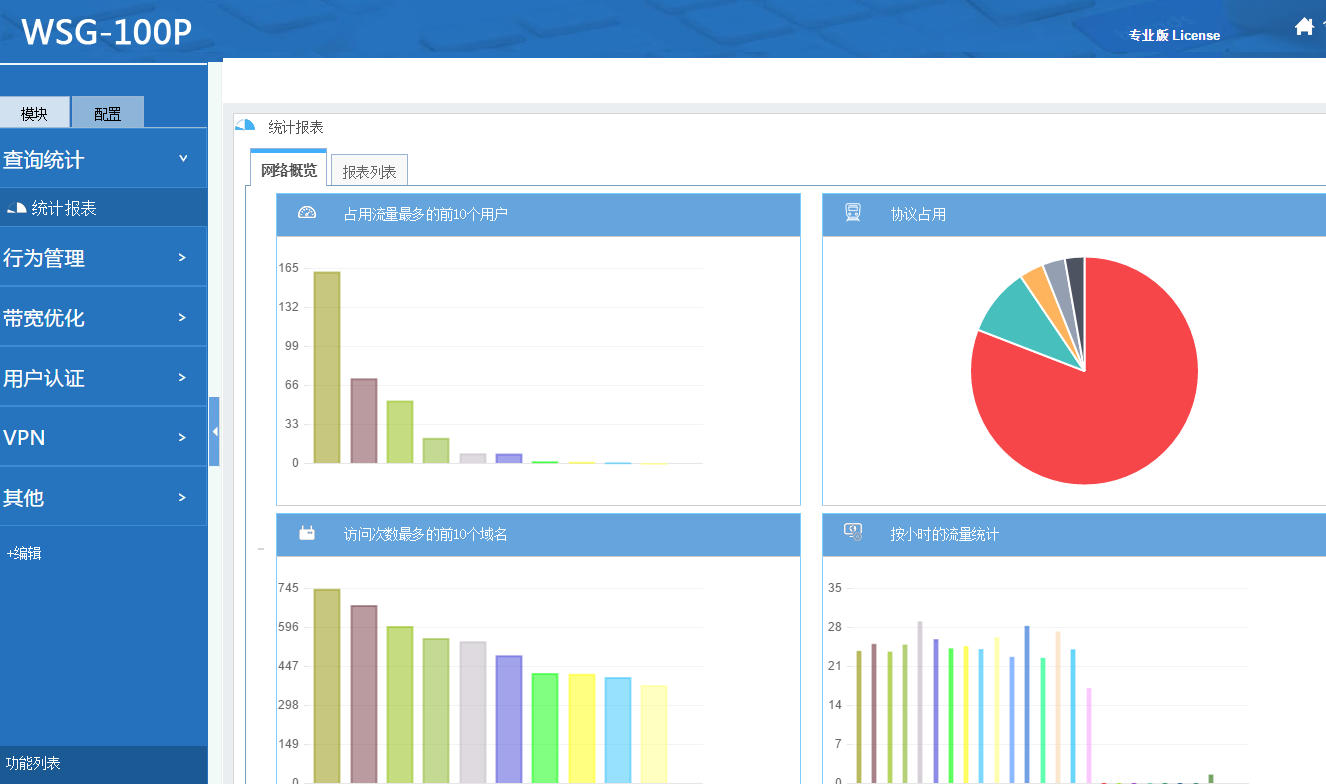This screenshot has height=784, width=1326.
Task: Switch to the 配置 sidebar tab
Action: (x=108, y=114)
